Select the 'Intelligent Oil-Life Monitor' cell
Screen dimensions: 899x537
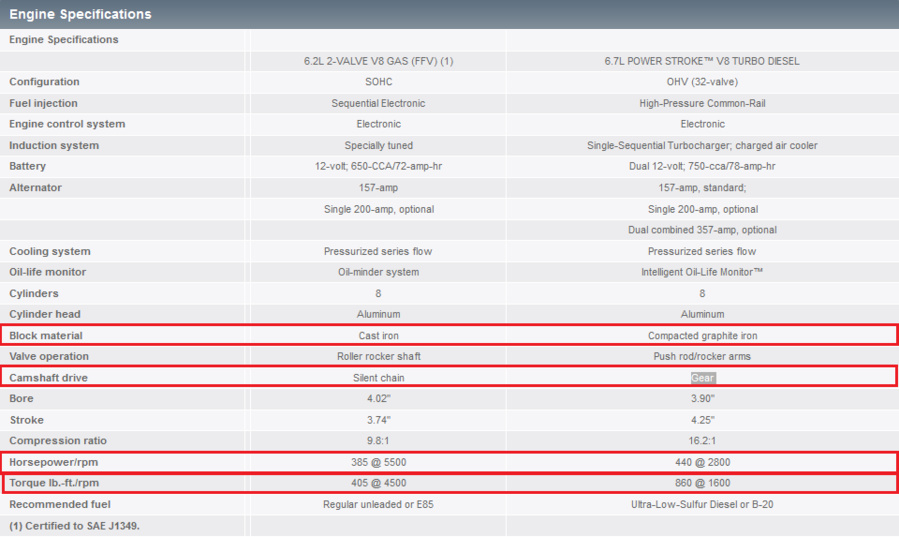pos(702,272)
